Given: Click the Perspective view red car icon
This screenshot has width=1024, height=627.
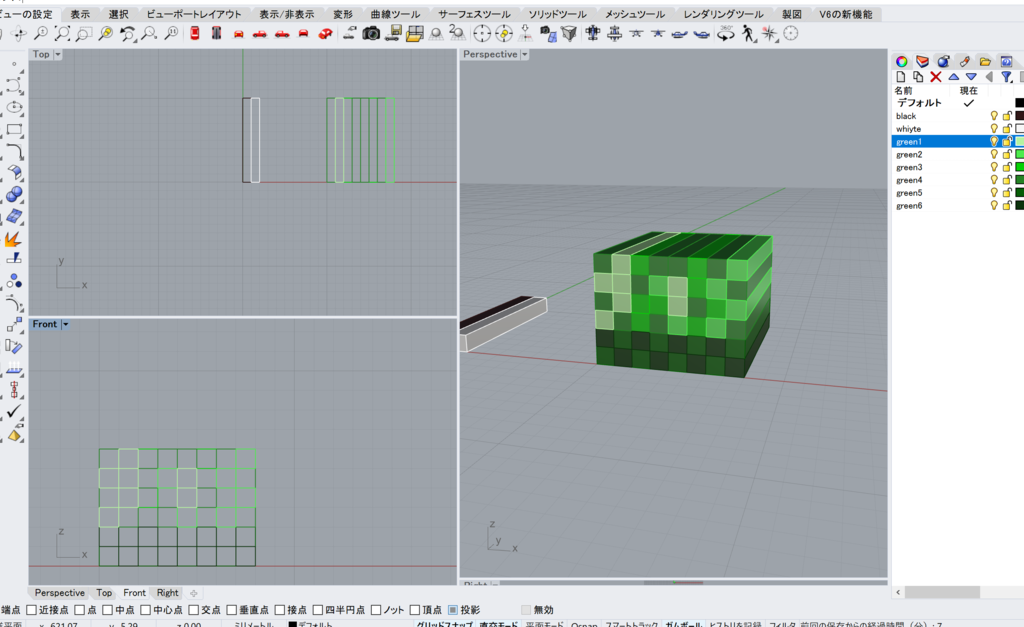Looking at the screenshot, I should 325,33.
